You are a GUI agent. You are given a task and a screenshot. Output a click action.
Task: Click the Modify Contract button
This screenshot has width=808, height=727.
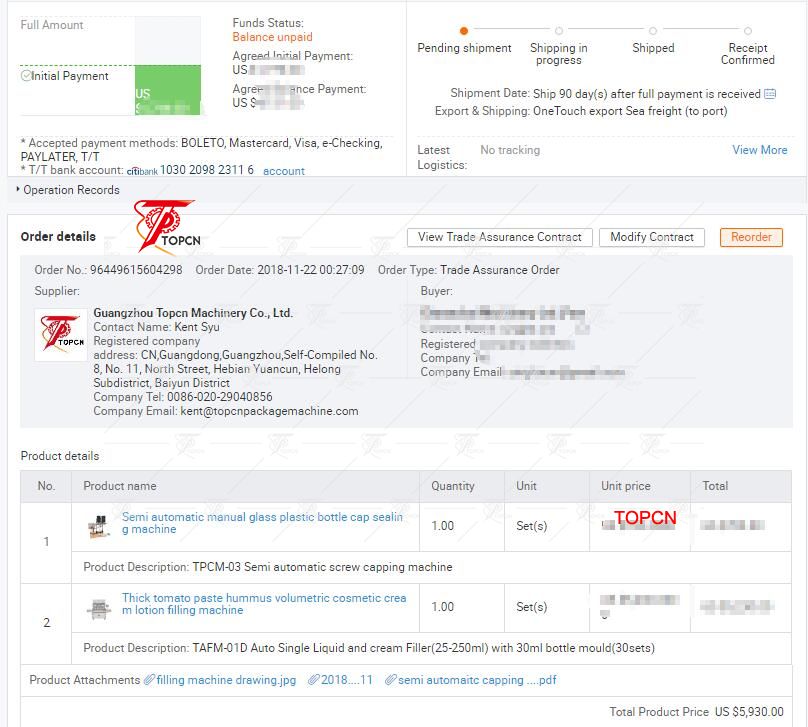pos(652,237)
